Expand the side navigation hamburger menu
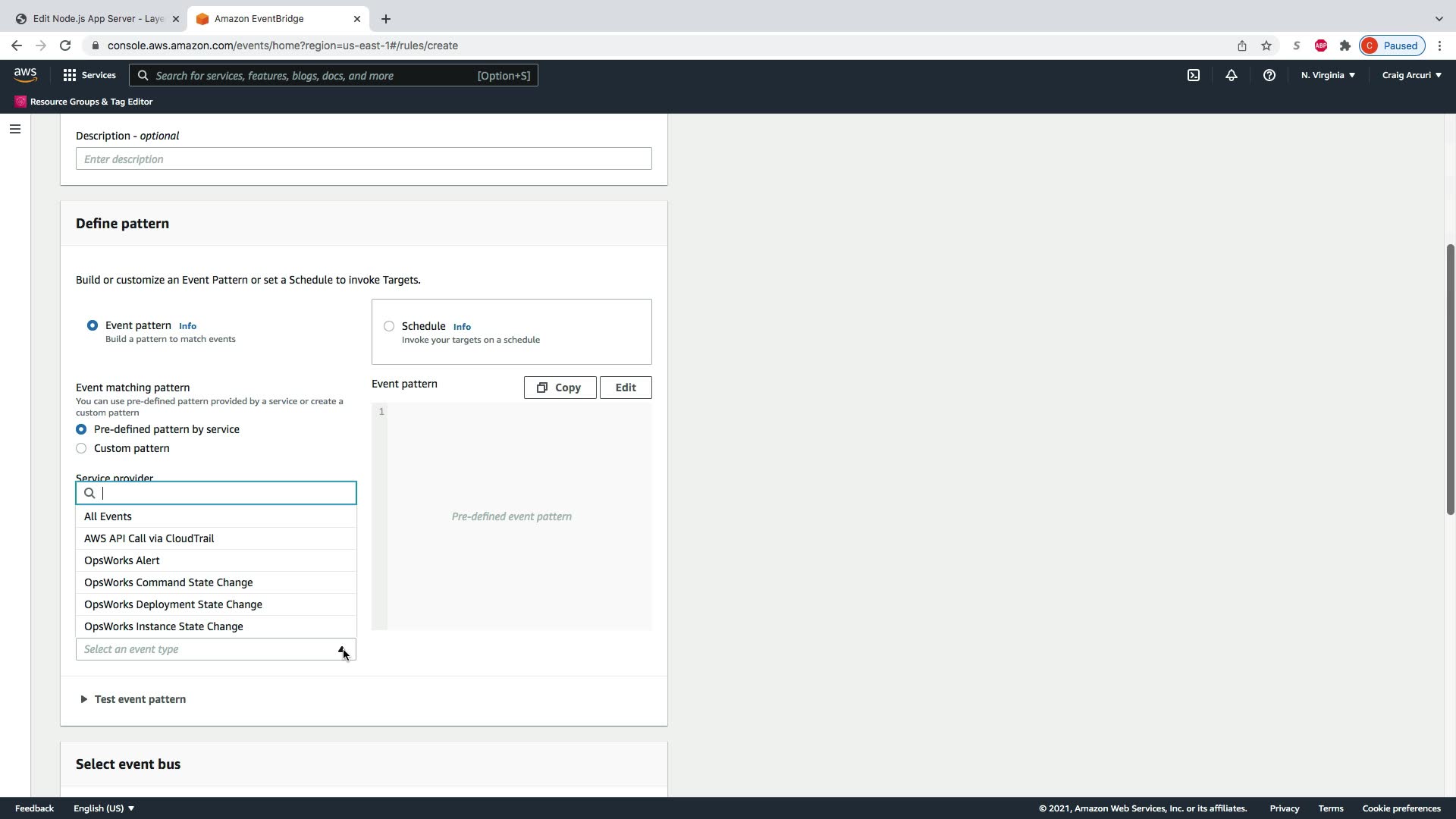1456x819 pixels. [14, 129]
